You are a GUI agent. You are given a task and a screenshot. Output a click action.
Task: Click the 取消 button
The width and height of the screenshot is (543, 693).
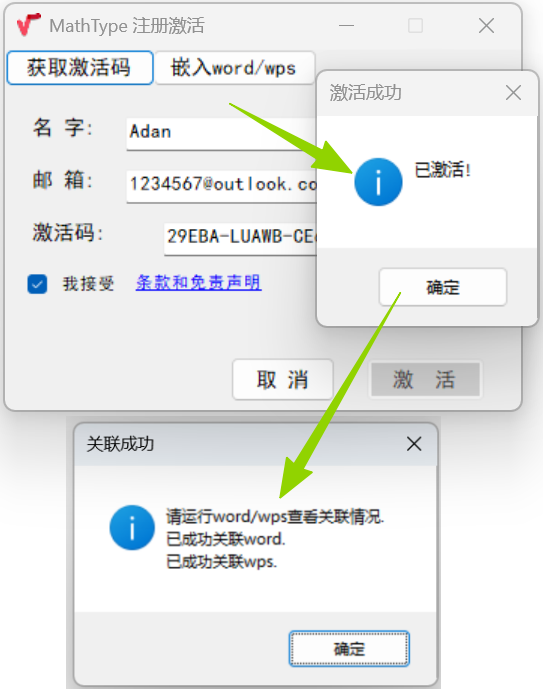click(282, 379)
